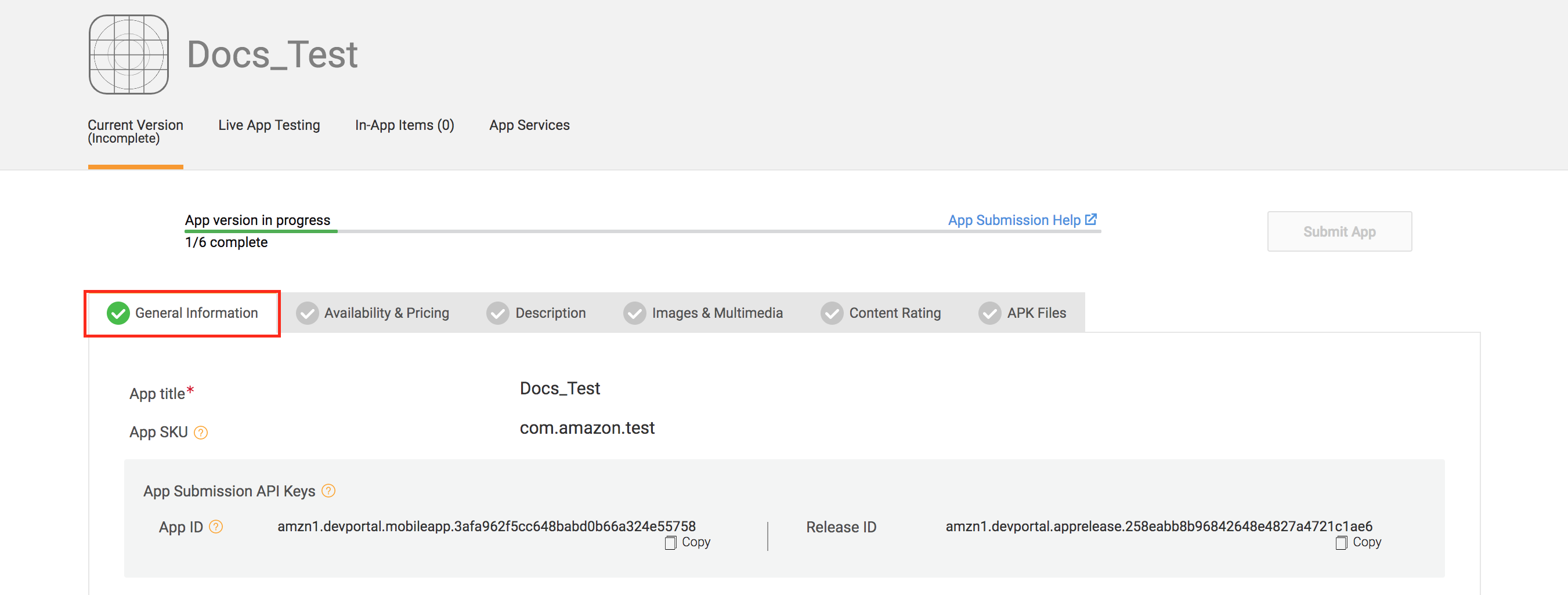Screen dimensions: 1568x595
Task: Click the grey Availability & Pricing checkmark icon
Action: (x=308, y=313)
